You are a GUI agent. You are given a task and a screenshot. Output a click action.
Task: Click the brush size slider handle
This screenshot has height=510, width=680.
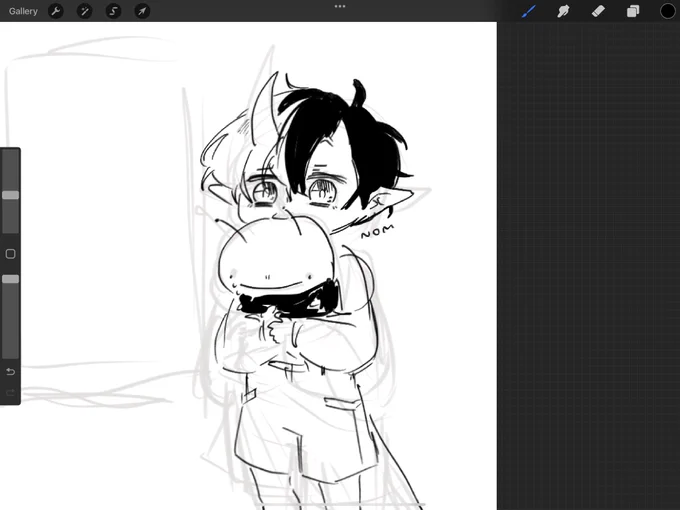pos(10,195)
